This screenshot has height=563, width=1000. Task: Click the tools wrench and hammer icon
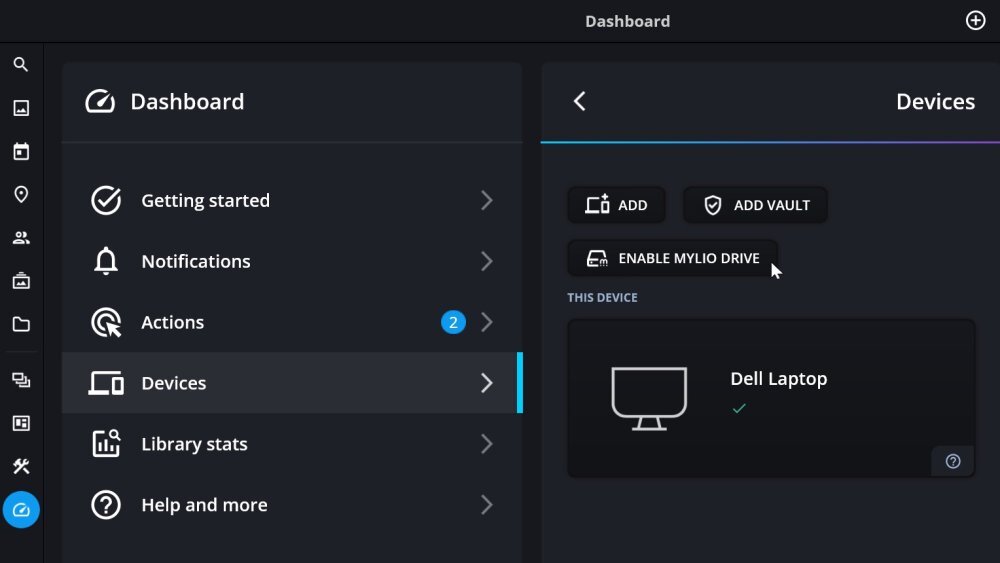point(21,466)
